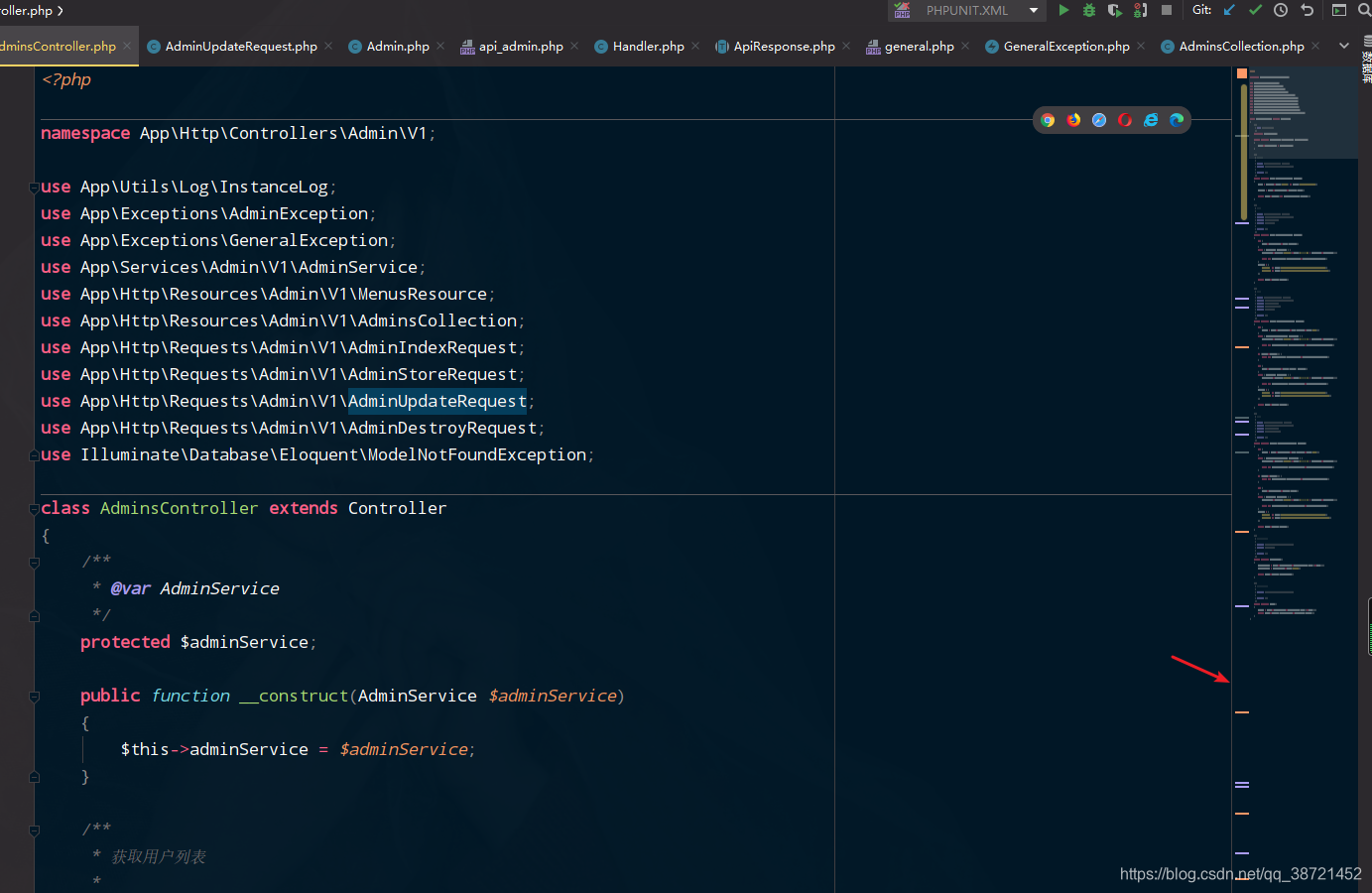The image size is (1372, 893).
Task: Collapse the AdminsController class block
Action: coord(34,509)
